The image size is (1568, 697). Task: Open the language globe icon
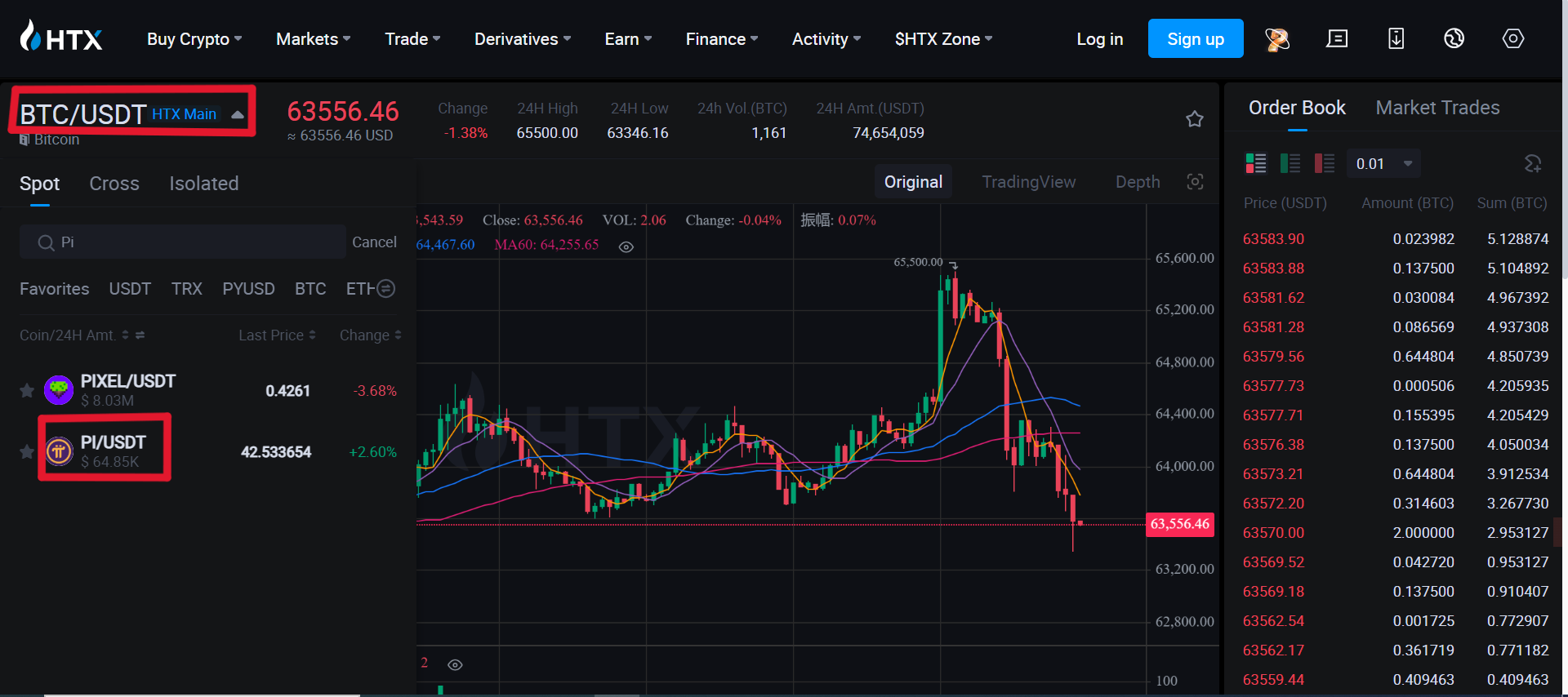pyautogui.click(x=1454, y=38)
